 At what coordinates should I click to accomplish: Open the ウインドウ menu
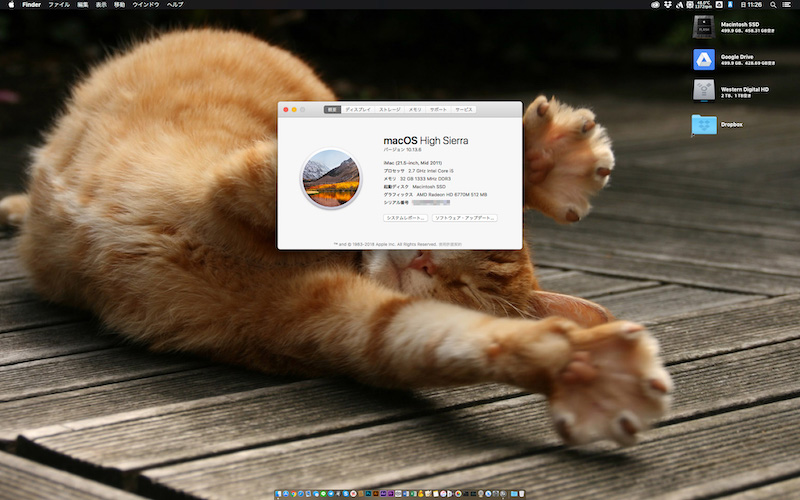tap(146, 5)
